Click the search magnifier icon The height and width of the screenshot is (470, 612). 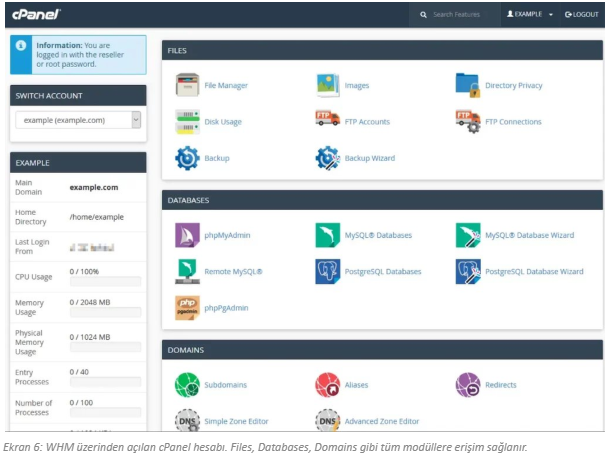click(423, 15)
